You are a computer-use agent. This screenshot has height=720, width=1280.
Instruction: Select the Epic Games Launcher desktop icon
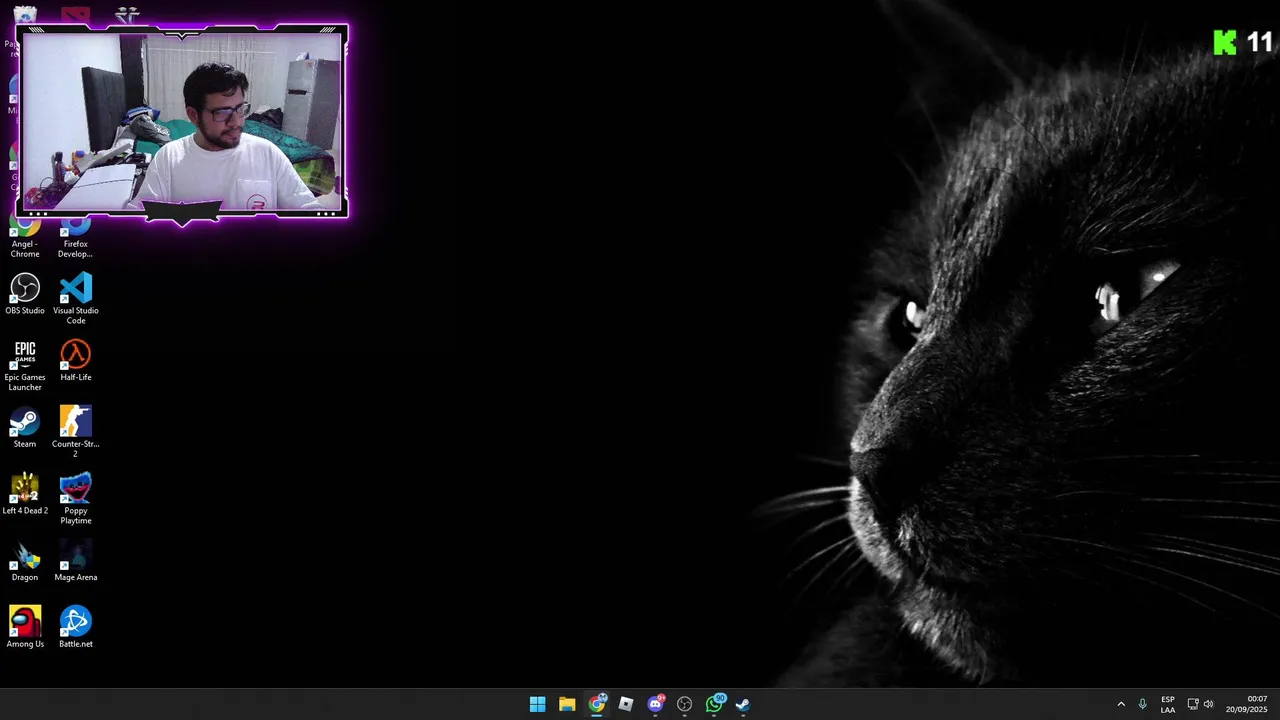click(25, 366)
